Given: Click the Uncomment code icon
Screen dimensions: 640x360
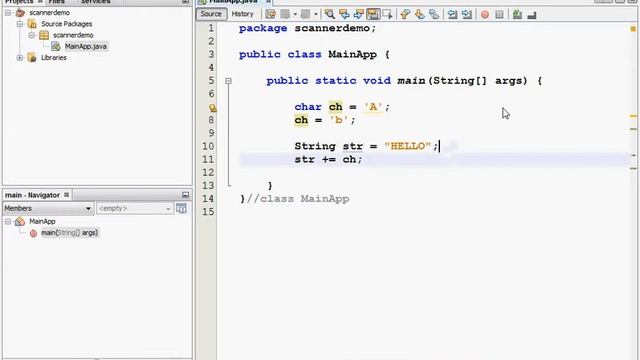Looking at the screenshot, I should click(x=531, y=15).
